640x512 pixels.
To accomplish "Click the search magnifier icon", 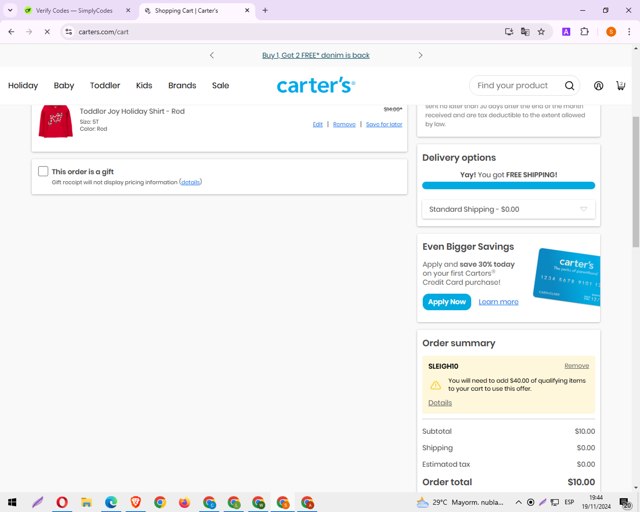I will tap(569, 85).
